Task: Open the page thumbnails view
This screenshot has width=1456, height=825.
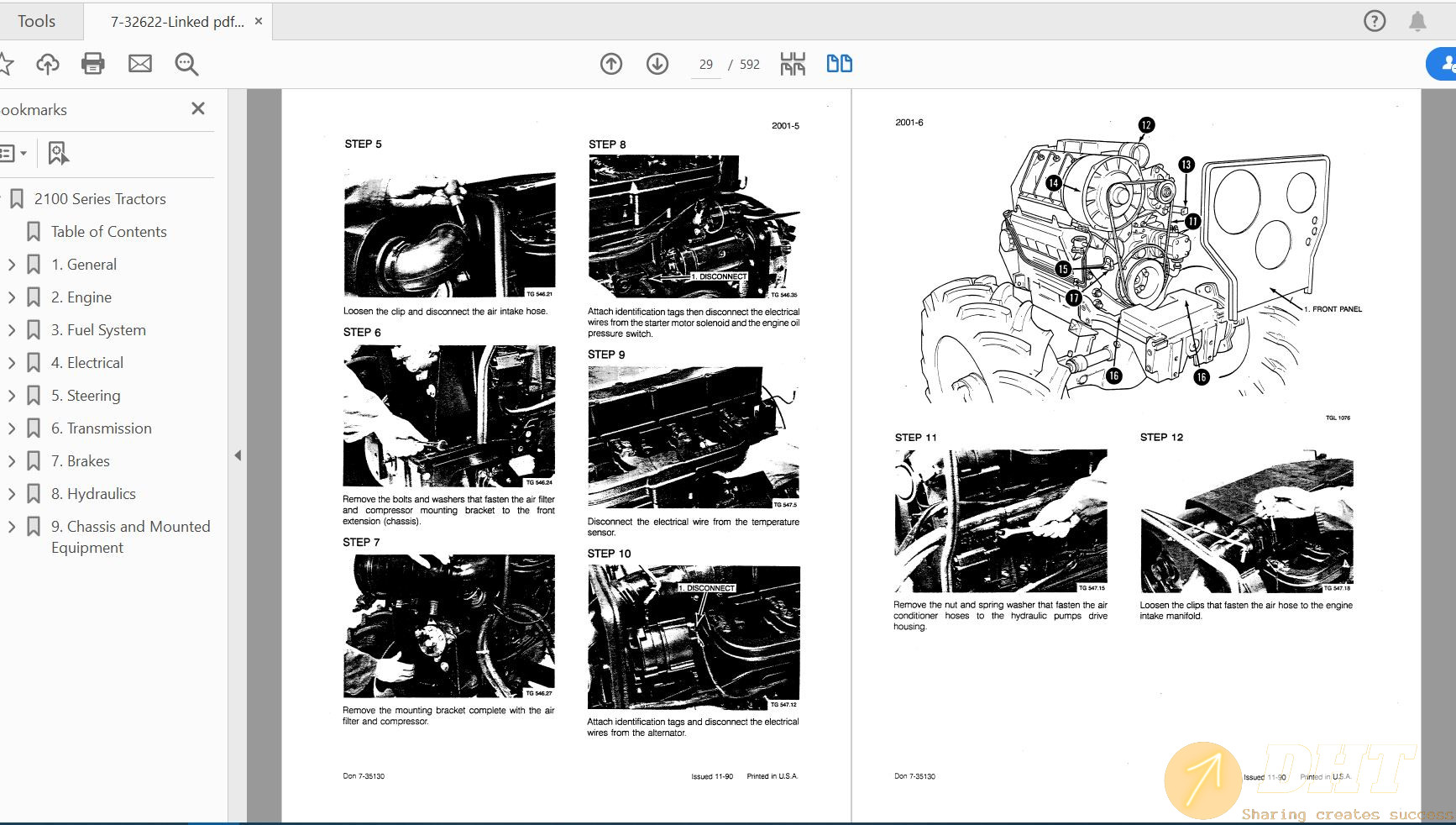Action: pos(791,63)
